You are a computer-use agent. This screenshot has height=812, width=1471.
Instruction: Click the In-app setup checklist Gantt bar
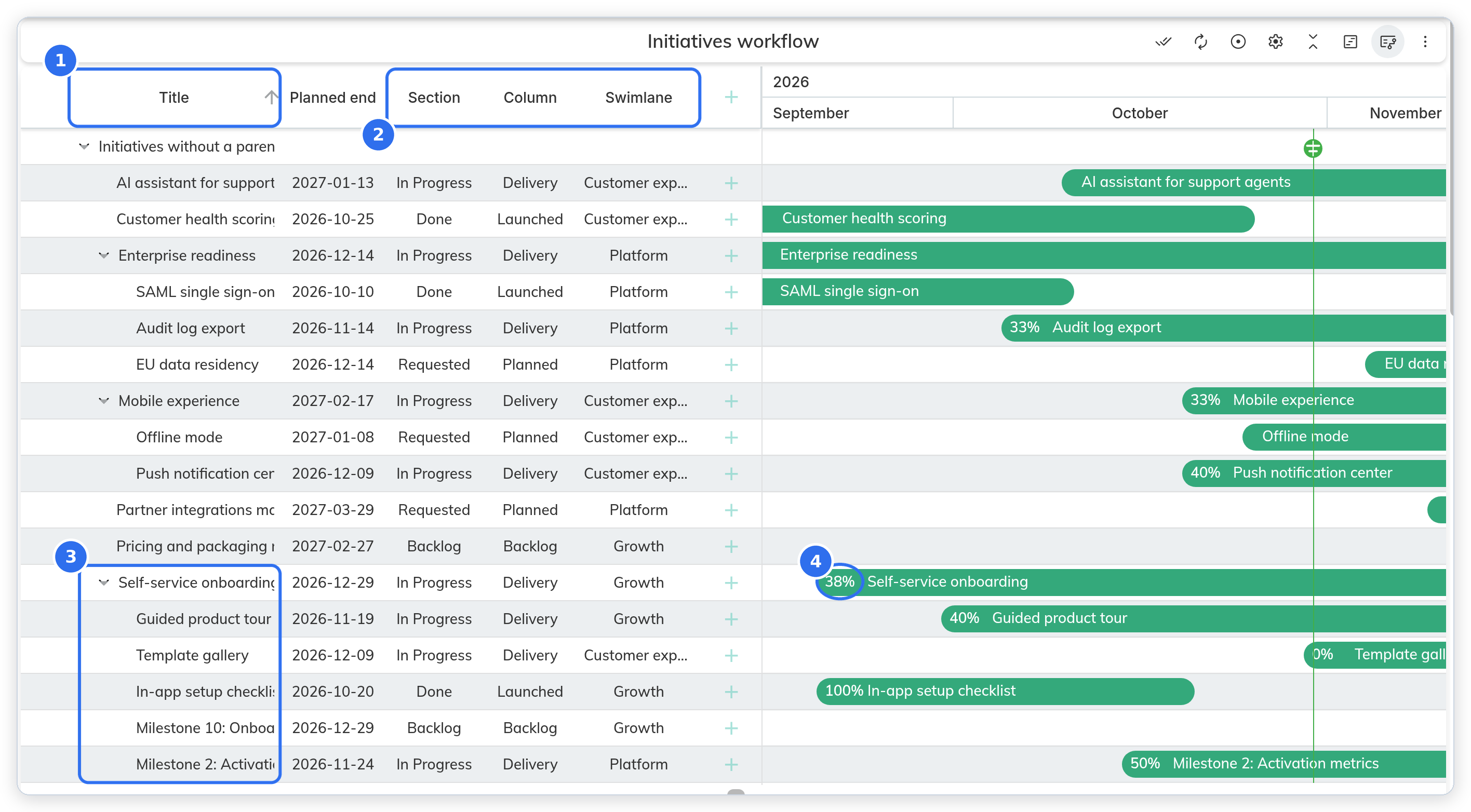point(1005,691)
